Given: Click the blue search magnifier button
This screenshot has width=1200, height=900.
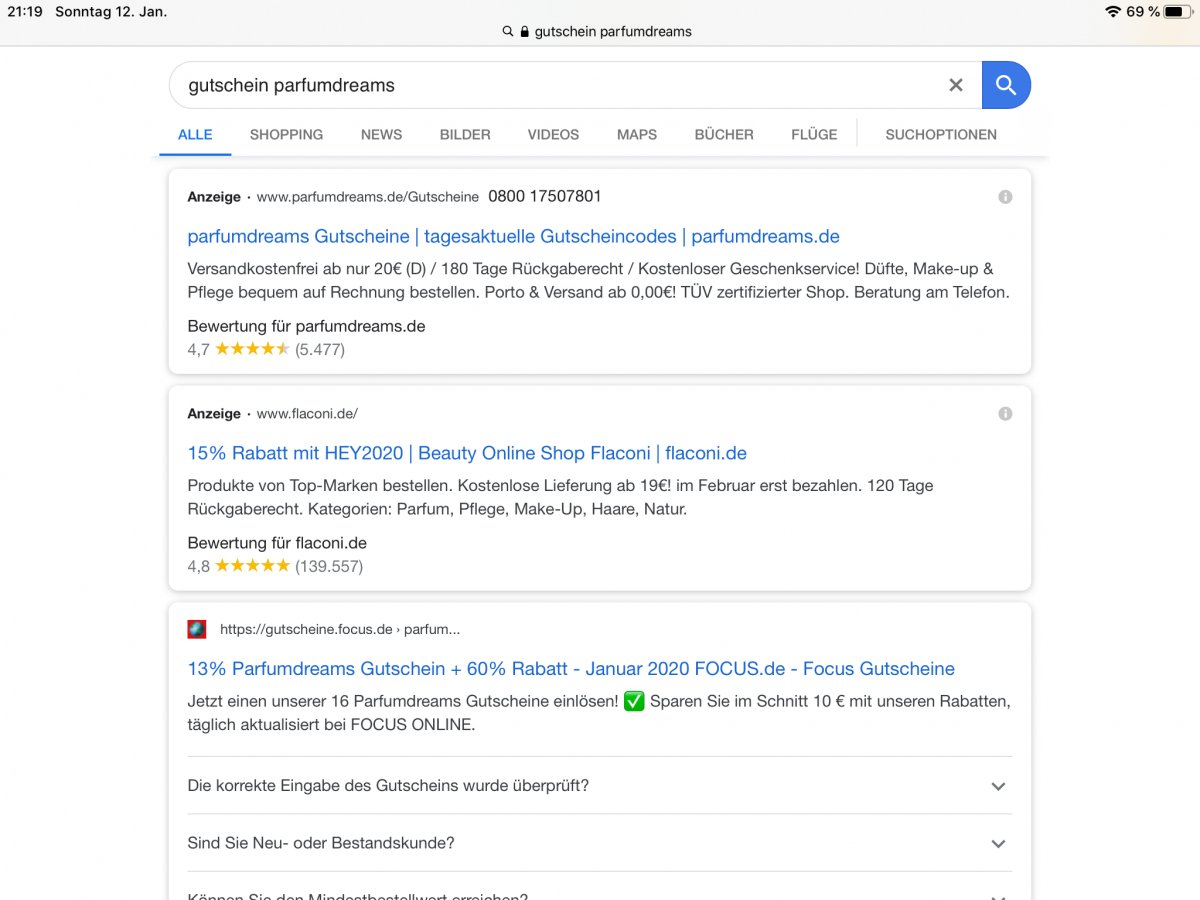Looking at the screenshot, I should pos(1006,85).
